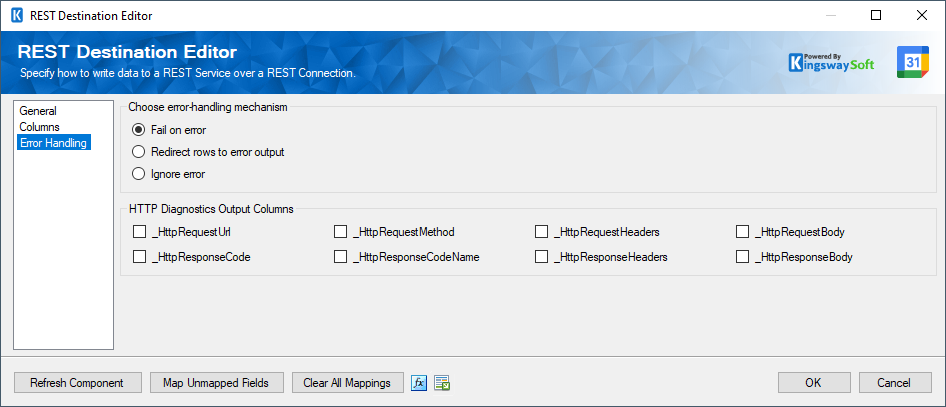This screenshot has width=946, height=407.
Task: Click the app icon in the title bar
Action: coord(16,16)
